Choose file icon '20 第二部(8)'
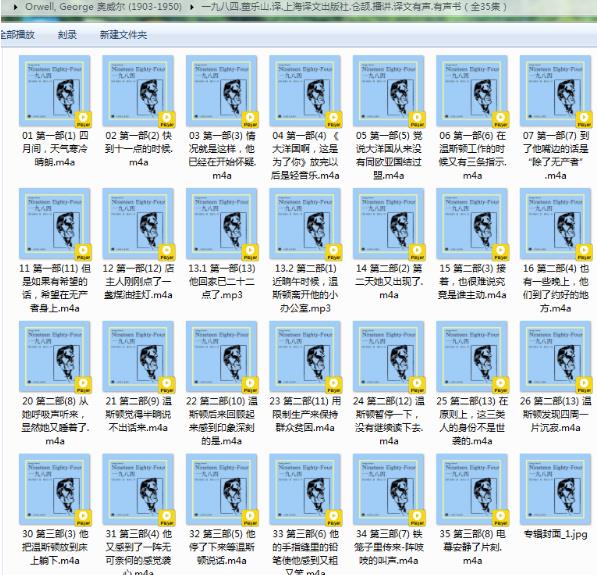Screen dimensions: 597x575 pyautogui.click(x=55, y=356)
